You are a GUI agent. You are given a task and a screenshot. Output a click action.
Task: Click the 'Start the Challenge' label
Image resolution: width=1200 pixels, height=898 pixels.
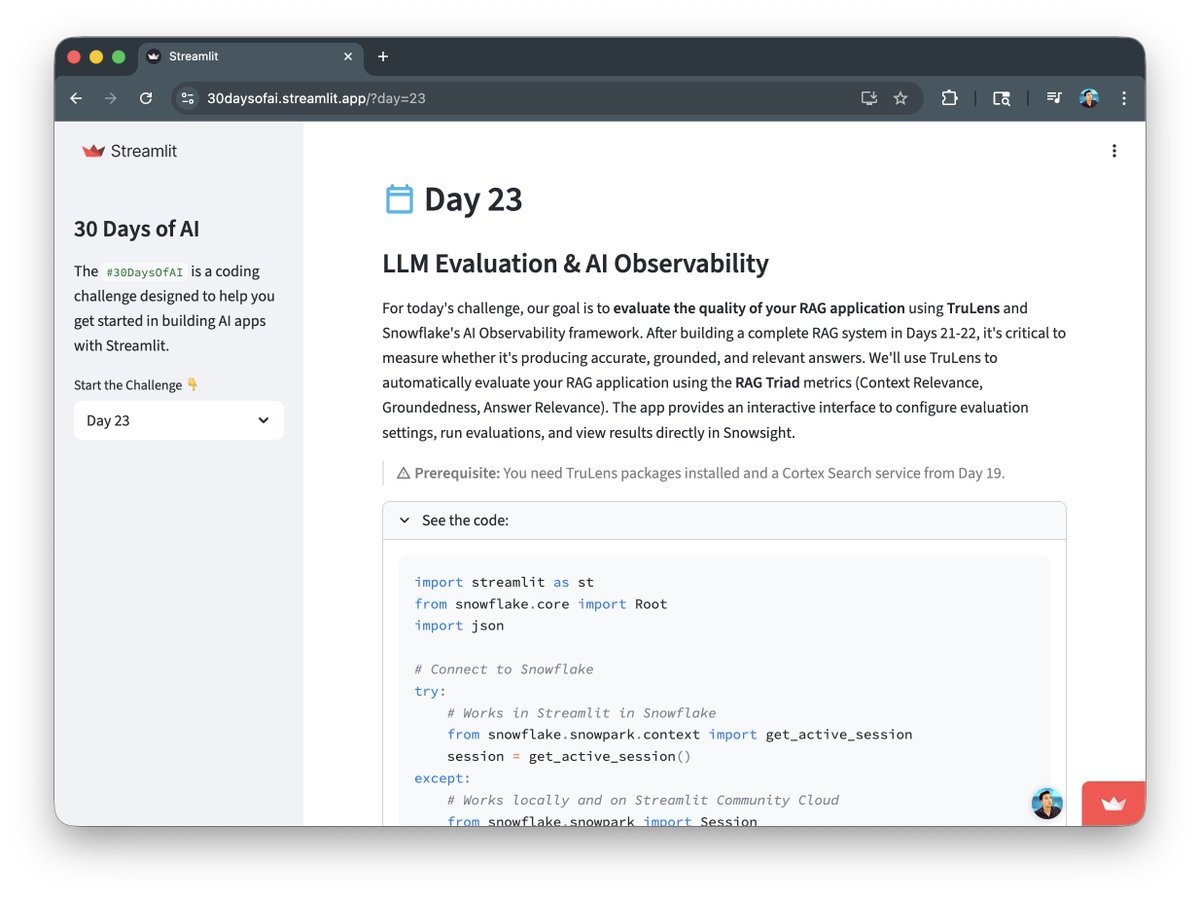pos(137,385)
